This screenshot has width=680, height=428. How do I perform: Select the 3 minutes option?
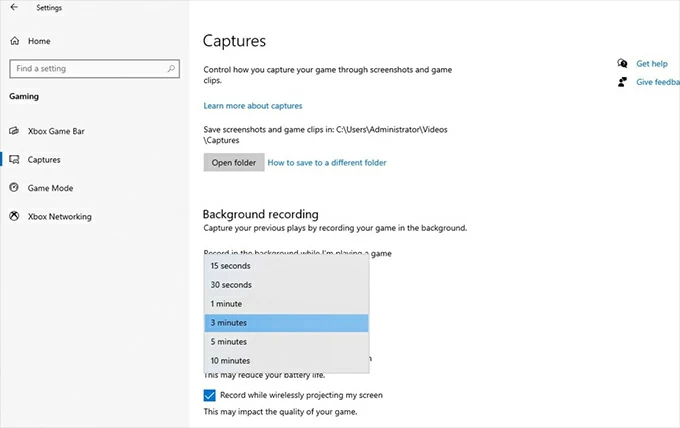(287, 323)
